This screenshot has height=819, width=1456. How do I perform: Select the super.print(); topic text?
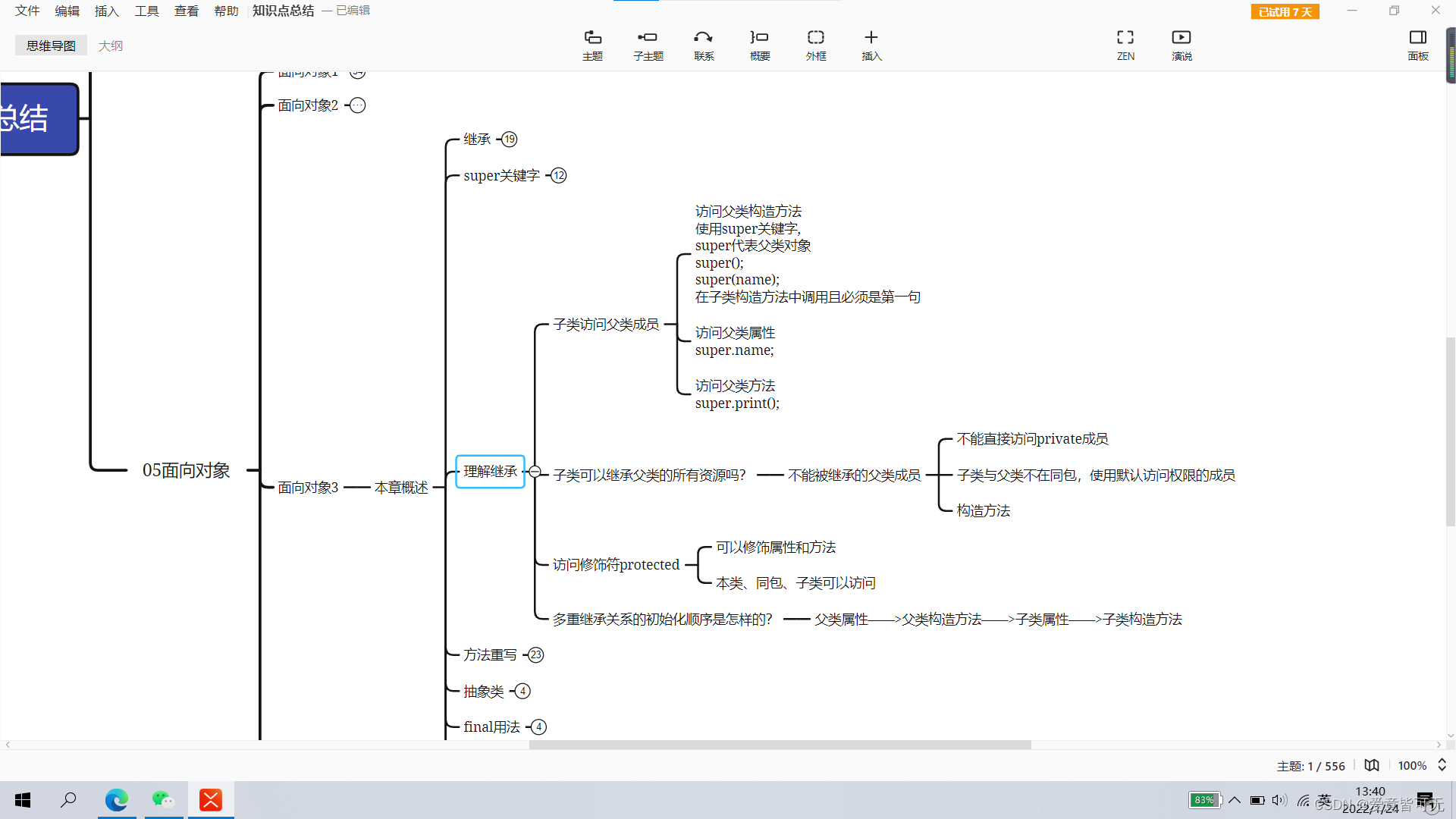click(737, 403)
